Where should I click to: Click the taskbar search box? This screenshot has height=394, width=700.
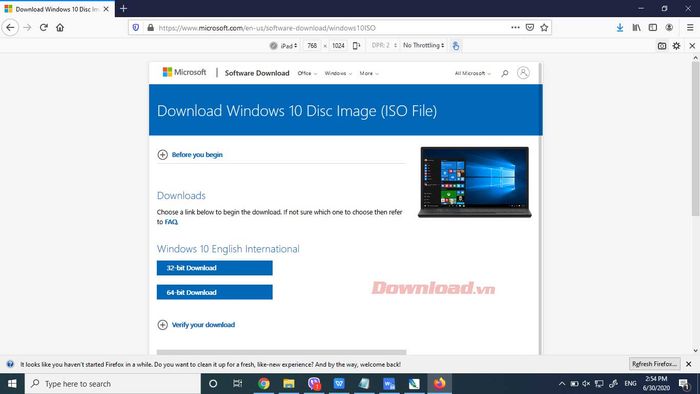coord(112,384)
